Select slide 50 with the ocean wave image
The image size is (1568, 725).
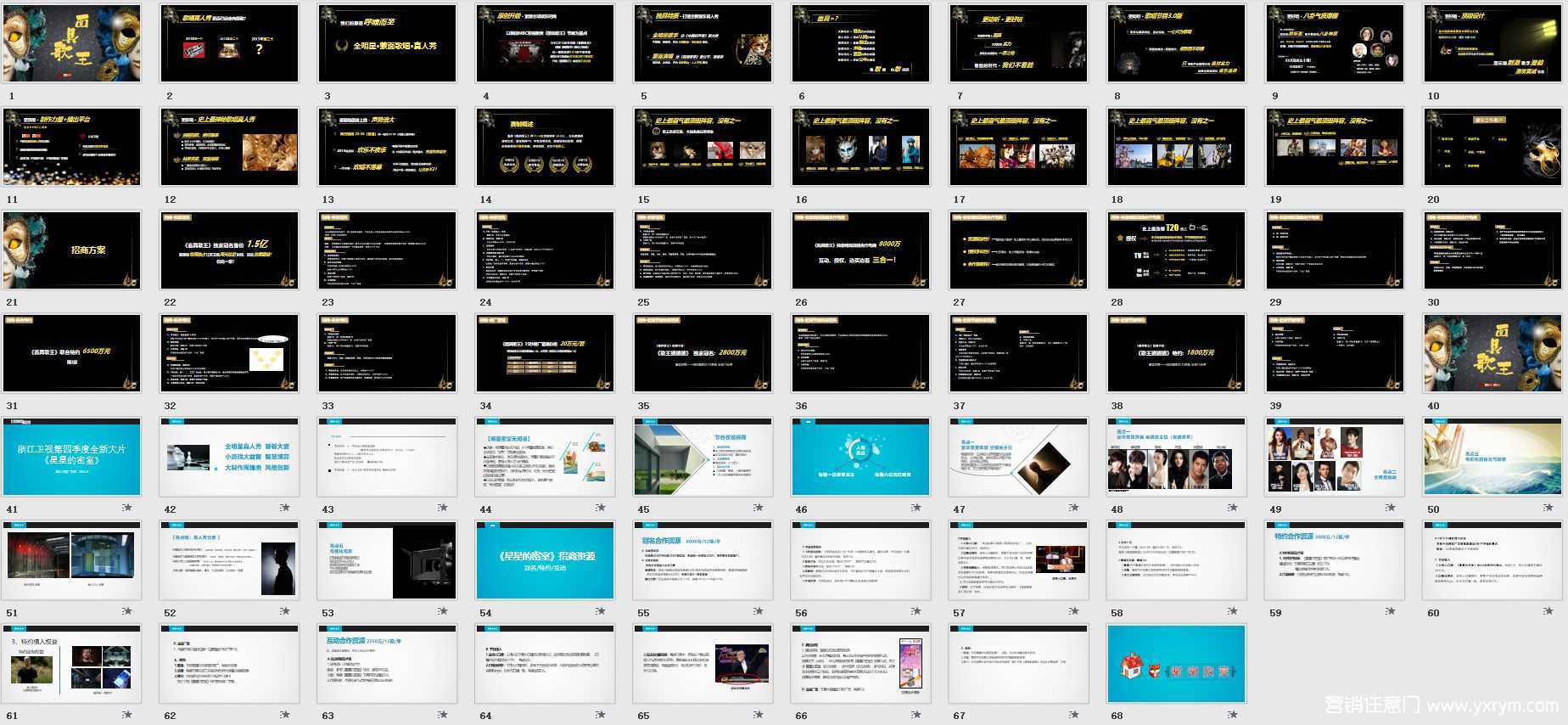click(x=1492, y=457)
